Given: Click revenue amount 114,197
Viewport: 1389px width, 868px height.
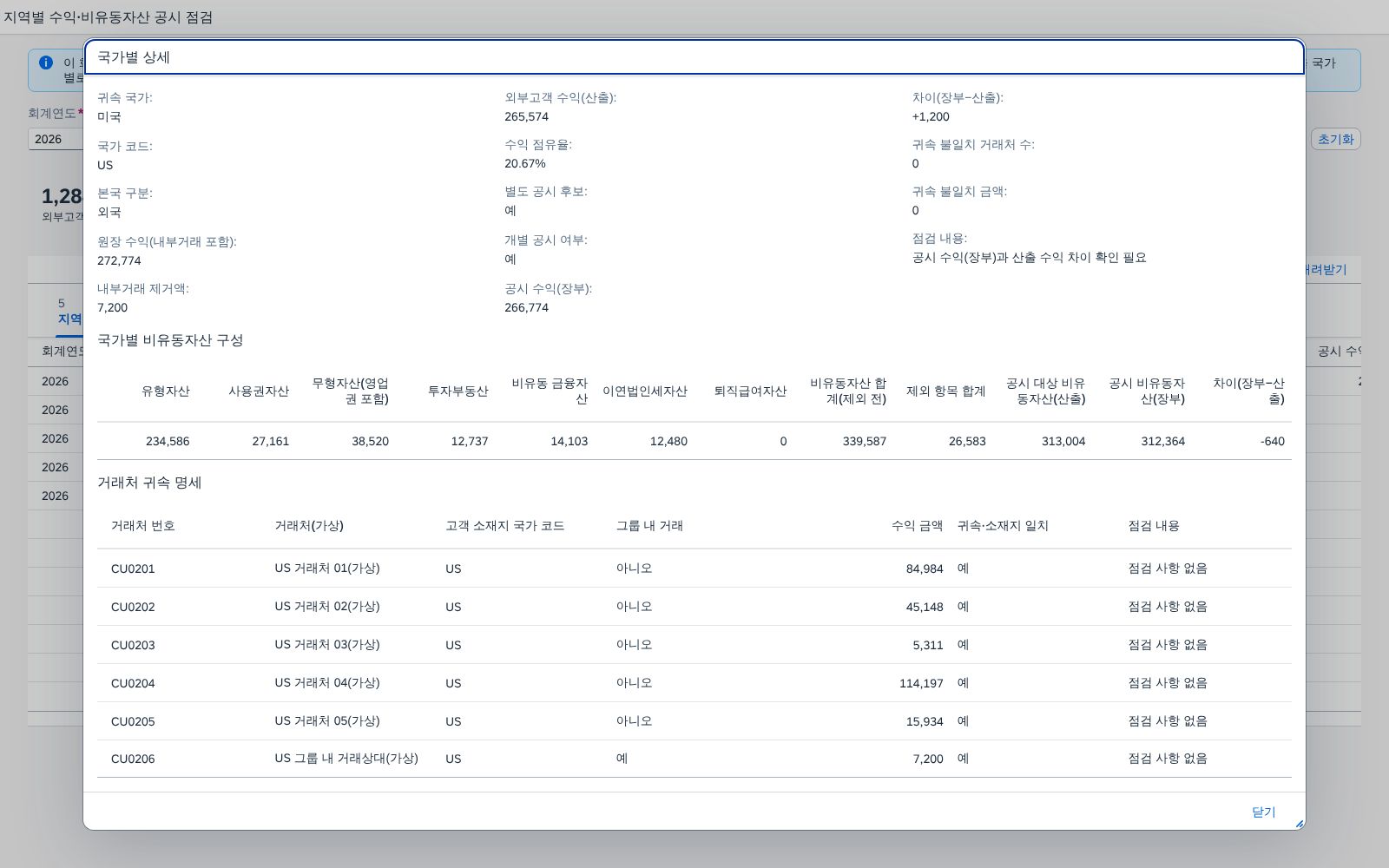Looking at the screenshot, I should pos(921,683).
